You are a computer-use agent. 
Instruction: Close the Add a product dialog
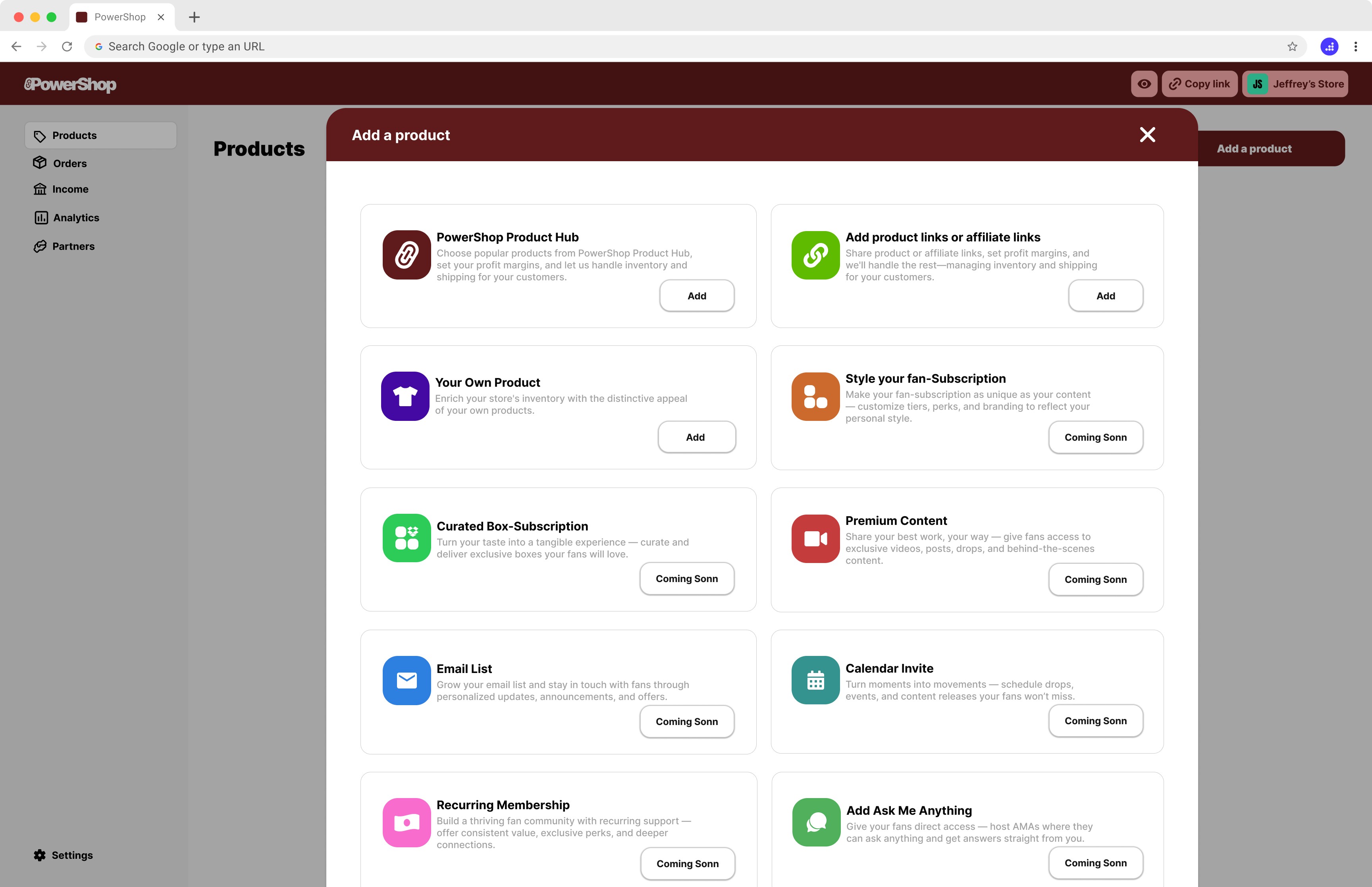click(x=1147, y=135)
